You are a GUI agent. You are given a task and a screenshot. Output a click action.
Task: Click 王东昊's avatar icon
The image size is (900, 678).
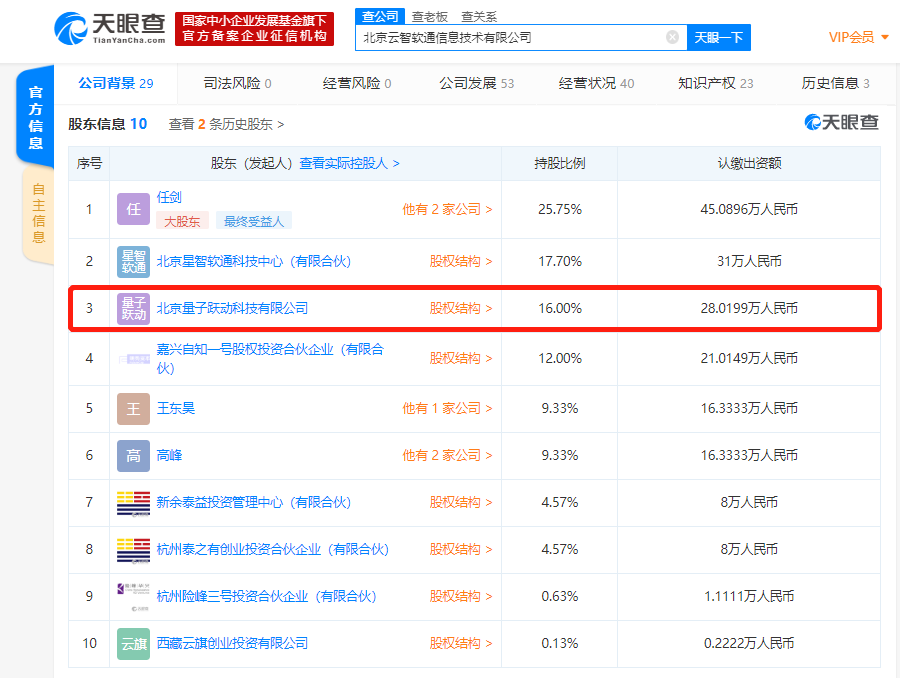click(133, 408)
